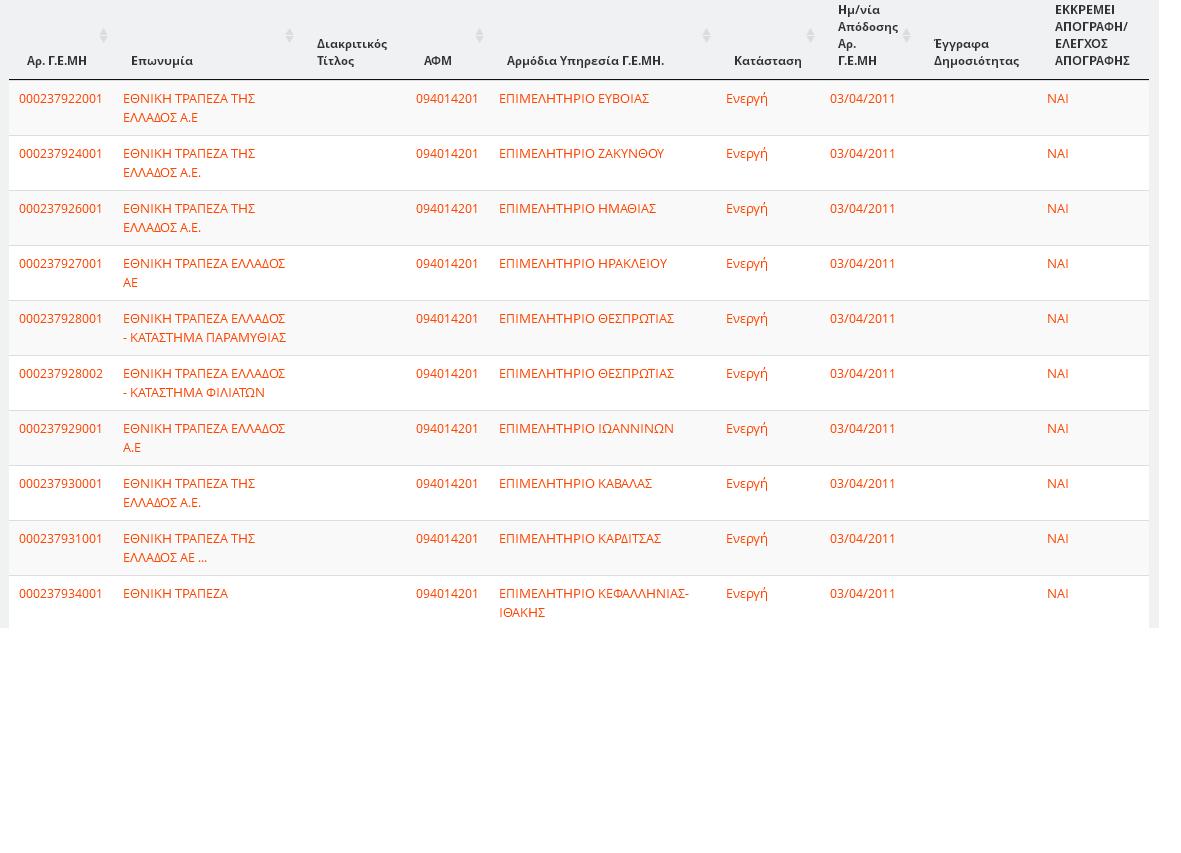
Task: Sort by Αρμόδια Υπηρεσία Γ.Ε.ΜΗ. arrows
Action: point(706,35)
